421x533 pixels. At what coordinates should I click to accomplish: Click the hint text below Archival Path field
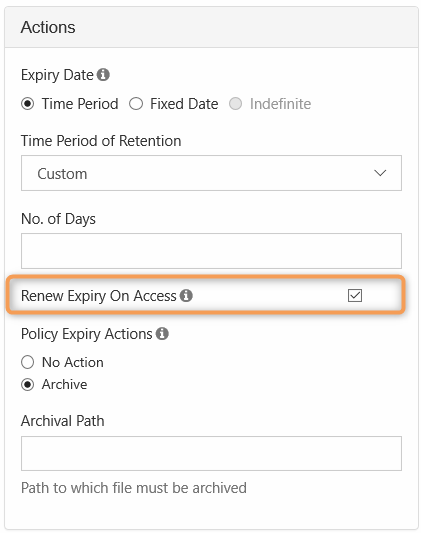click(134, 488)
